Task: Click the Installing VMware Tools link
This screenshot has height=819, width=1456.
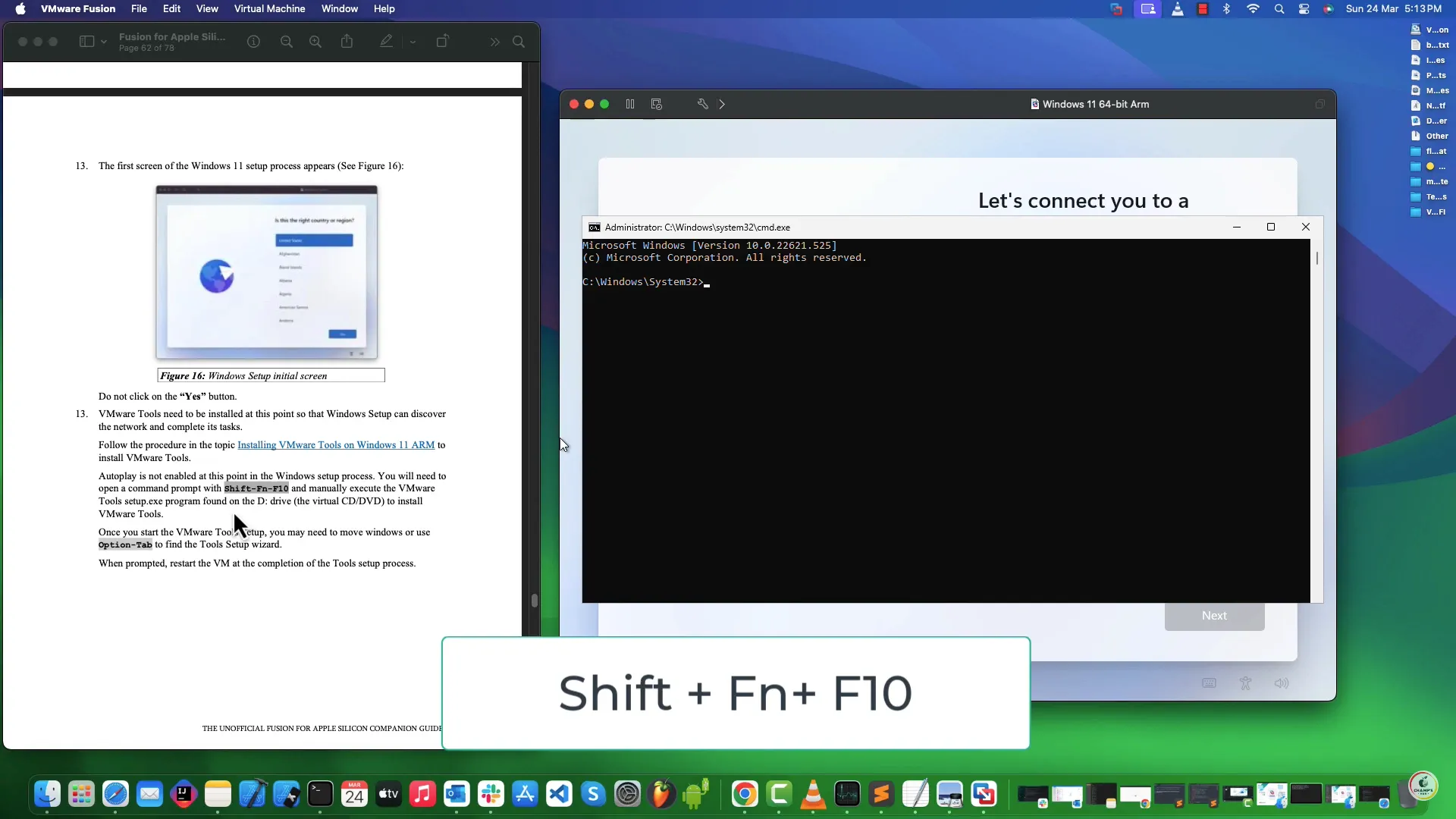Action: pyautogui.click(x=336, y=445)
